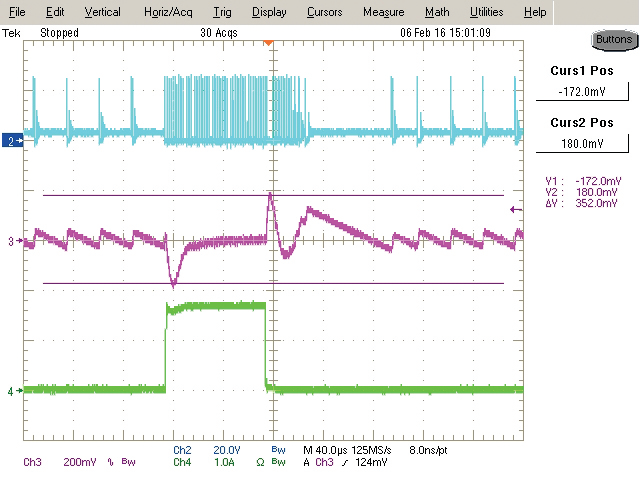This screenshot has height=480, width=640.
Task: Open the Help menu
Action: click(535, 12)
